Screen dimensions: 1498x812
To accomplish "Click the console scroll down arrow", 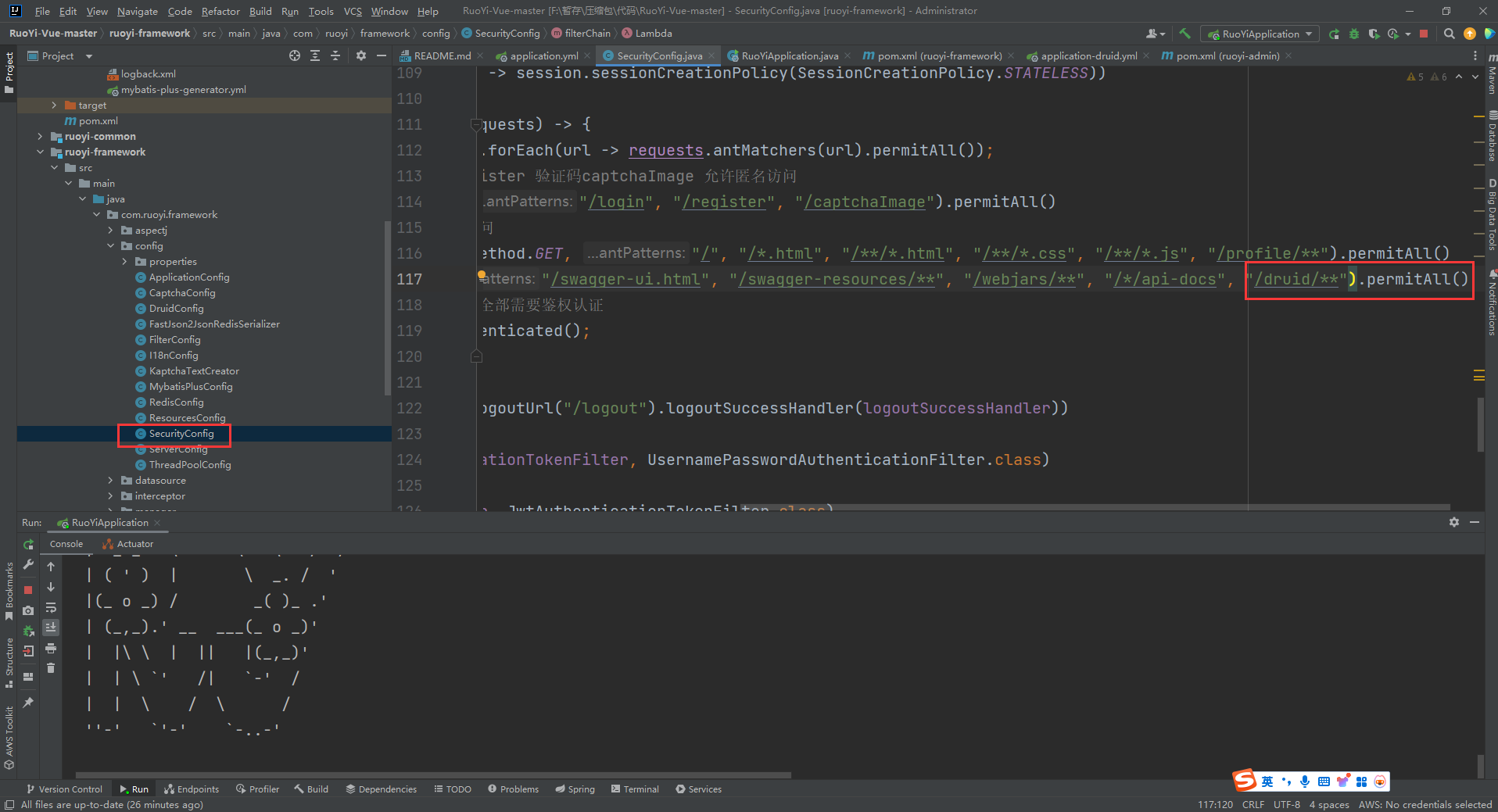I will (51, 587).
